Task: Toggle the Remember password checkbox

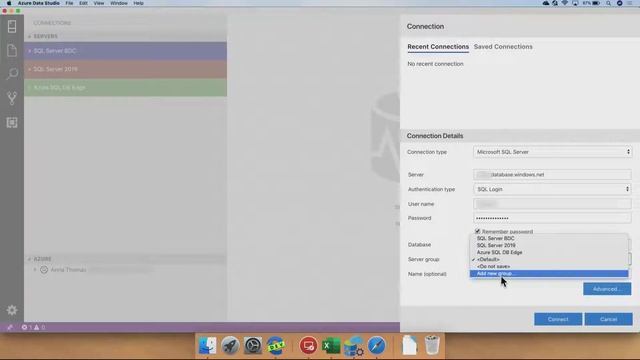Action: click(478, 231)
